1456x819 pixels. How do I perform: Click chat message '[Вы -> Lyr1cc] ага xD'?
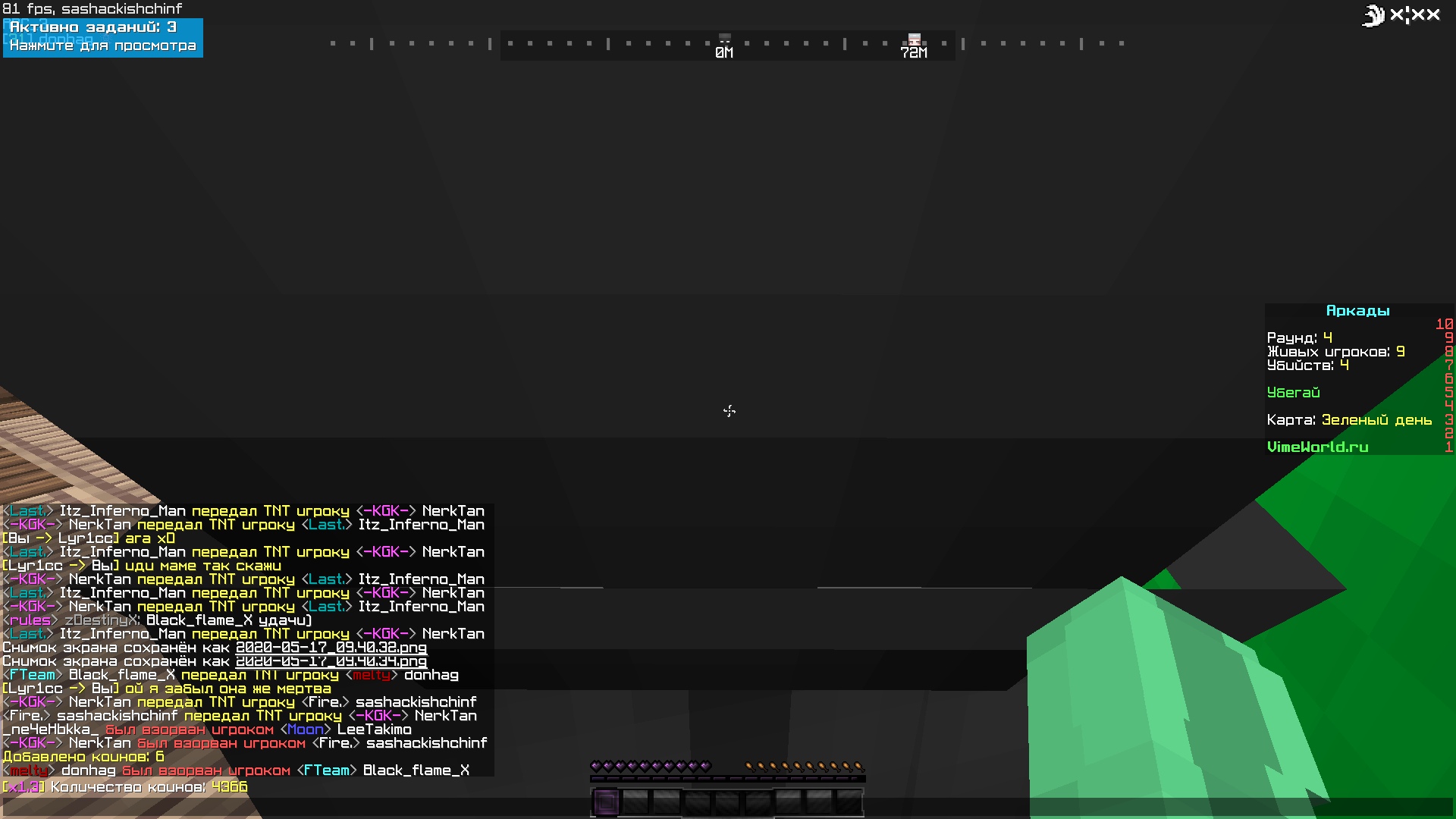[89, 538]
